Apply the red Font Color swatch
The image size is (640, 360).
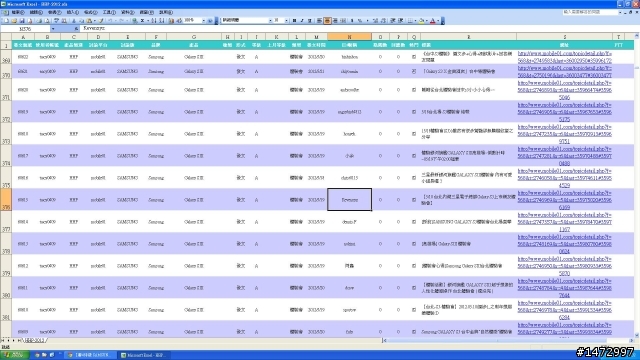click(x=433, y=20)
